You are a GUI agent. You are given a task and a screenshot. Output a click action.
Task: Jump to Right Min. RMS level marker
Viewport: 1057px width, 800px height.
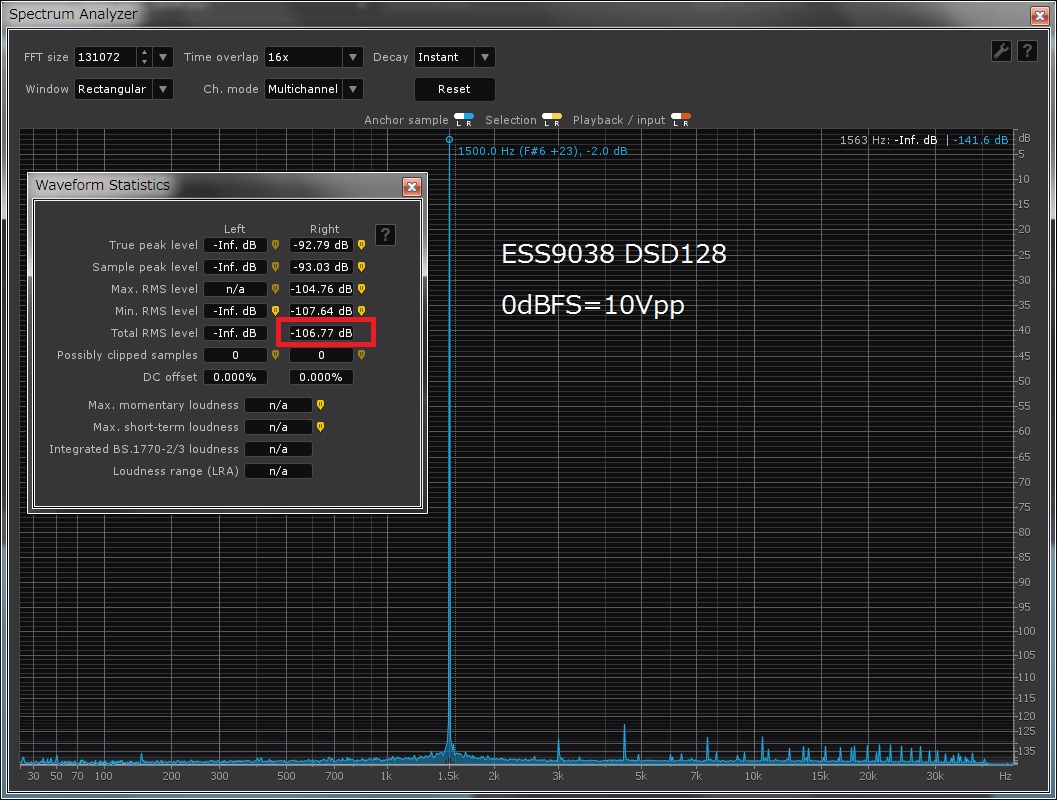click(361, 311)
